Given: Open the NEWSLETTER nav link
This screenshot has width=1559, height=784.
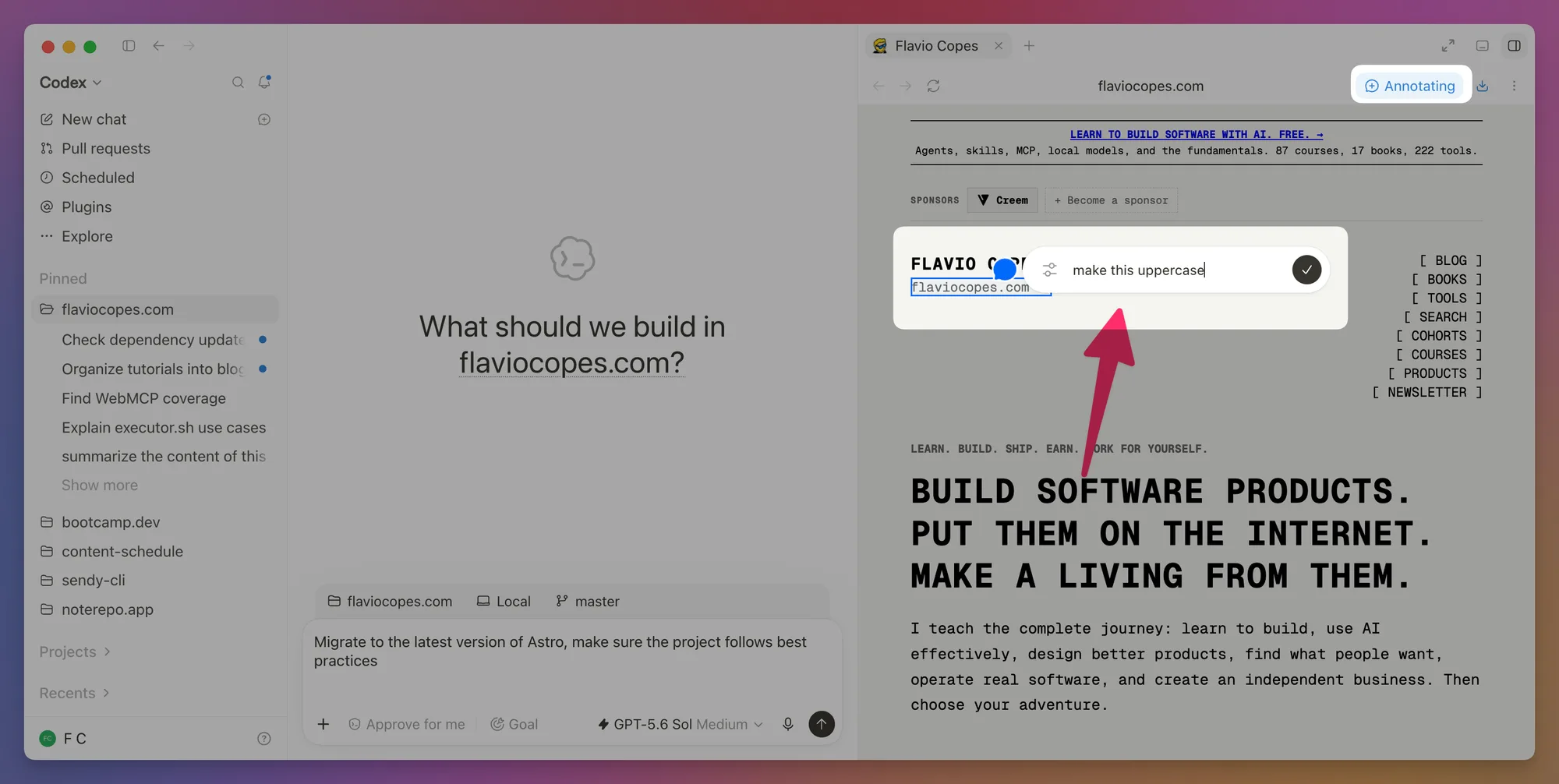Looking at the screenshot, I should click(1427, 392).
